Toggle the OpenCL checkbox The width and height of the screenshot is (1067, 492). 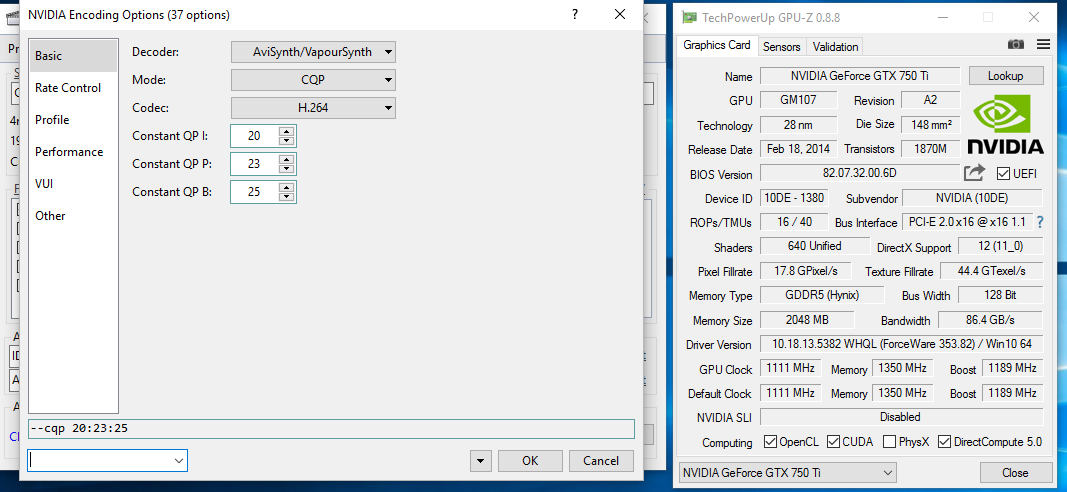tap(770, 442)
